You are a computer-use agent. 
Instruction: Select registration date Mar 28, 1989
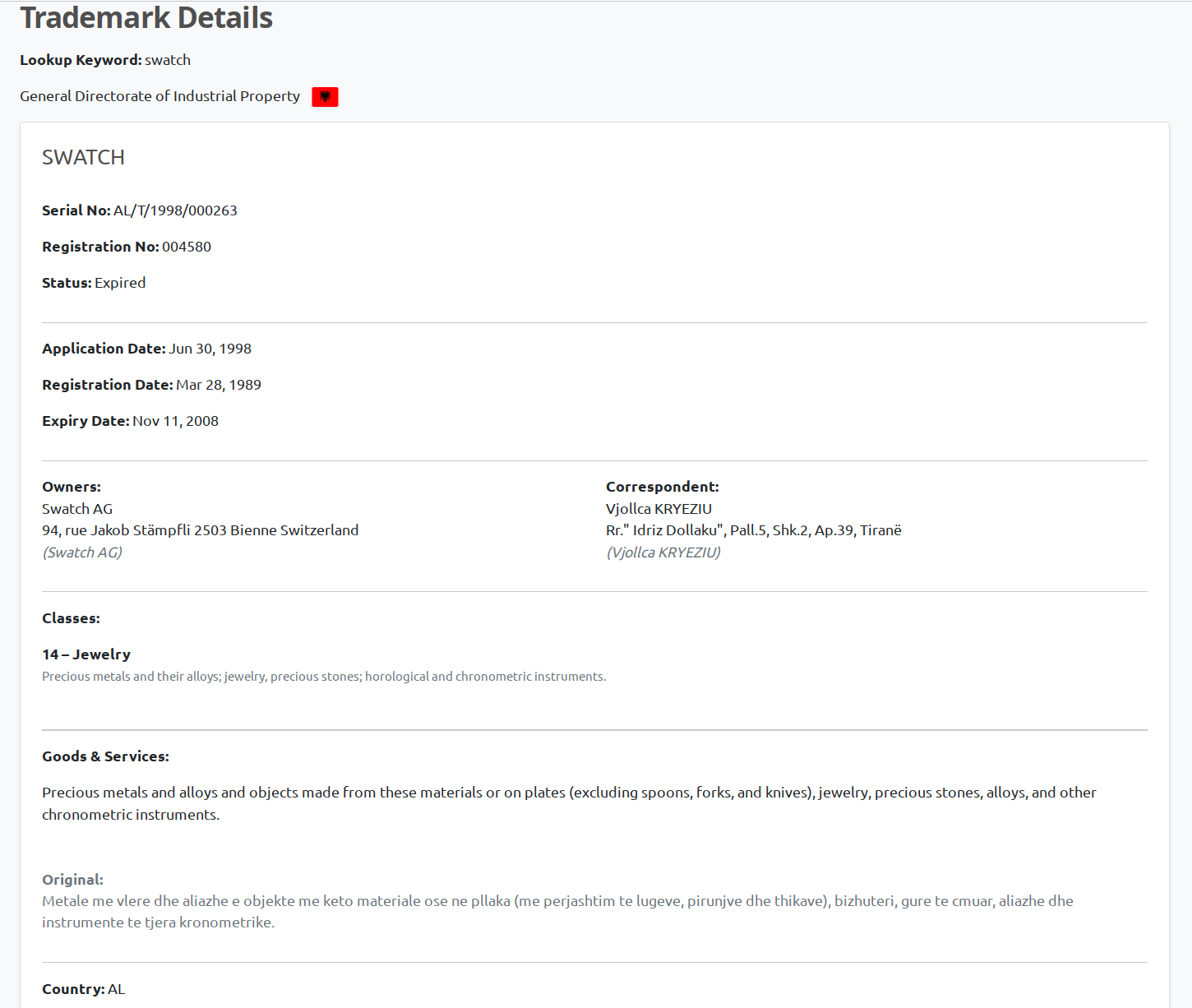click(219, 385)
